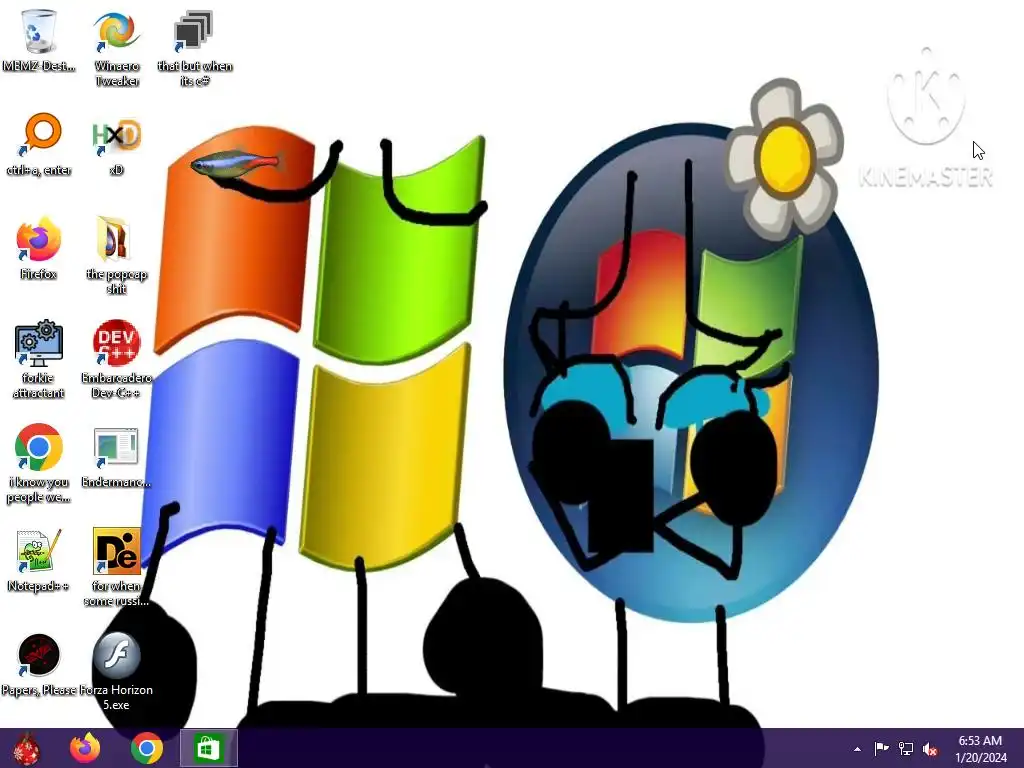Image resolution: width=1024 pixels, height=768 pixels.
Task: Click the muted volume tray icon
Action: coord(930,749)
